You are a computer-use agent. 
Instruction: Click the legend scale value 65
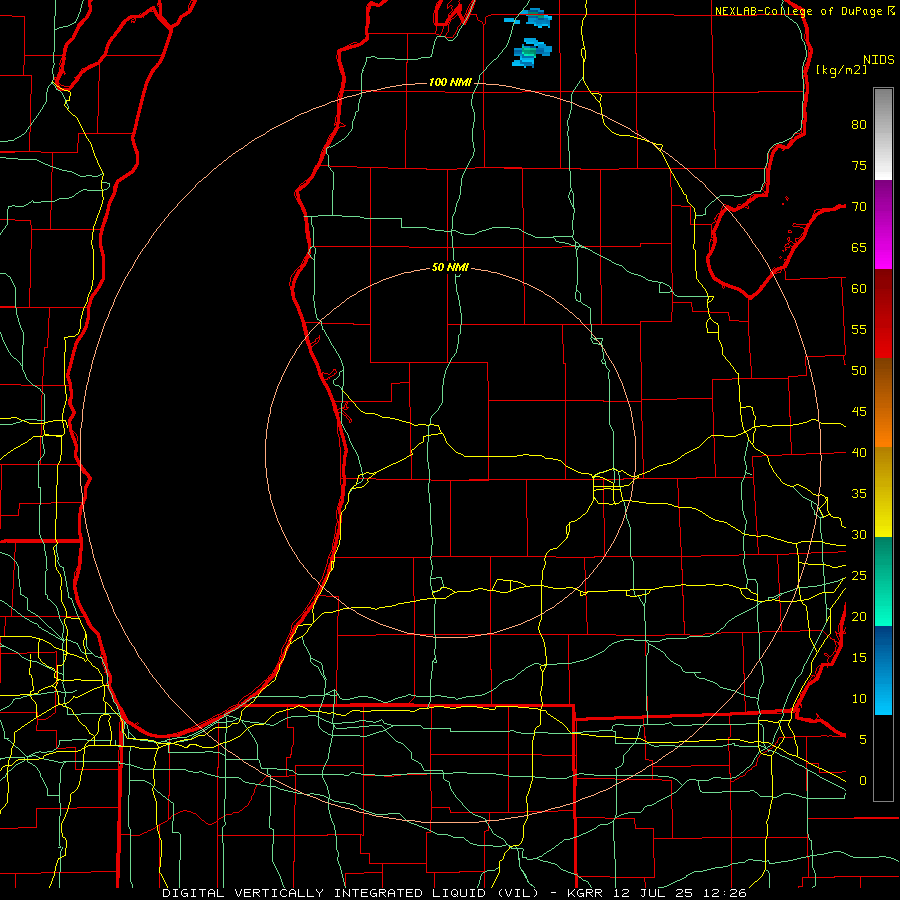coord(859,247)
